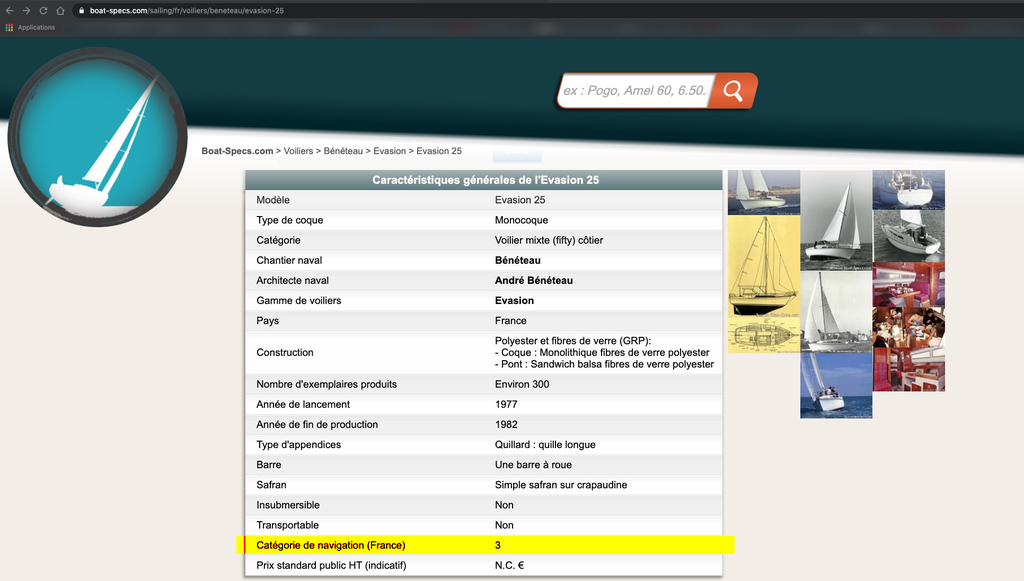Click the table header 'Caractéristiques générales de l'Evasion 25'
1024x581 pixels.
coord(485,180)
